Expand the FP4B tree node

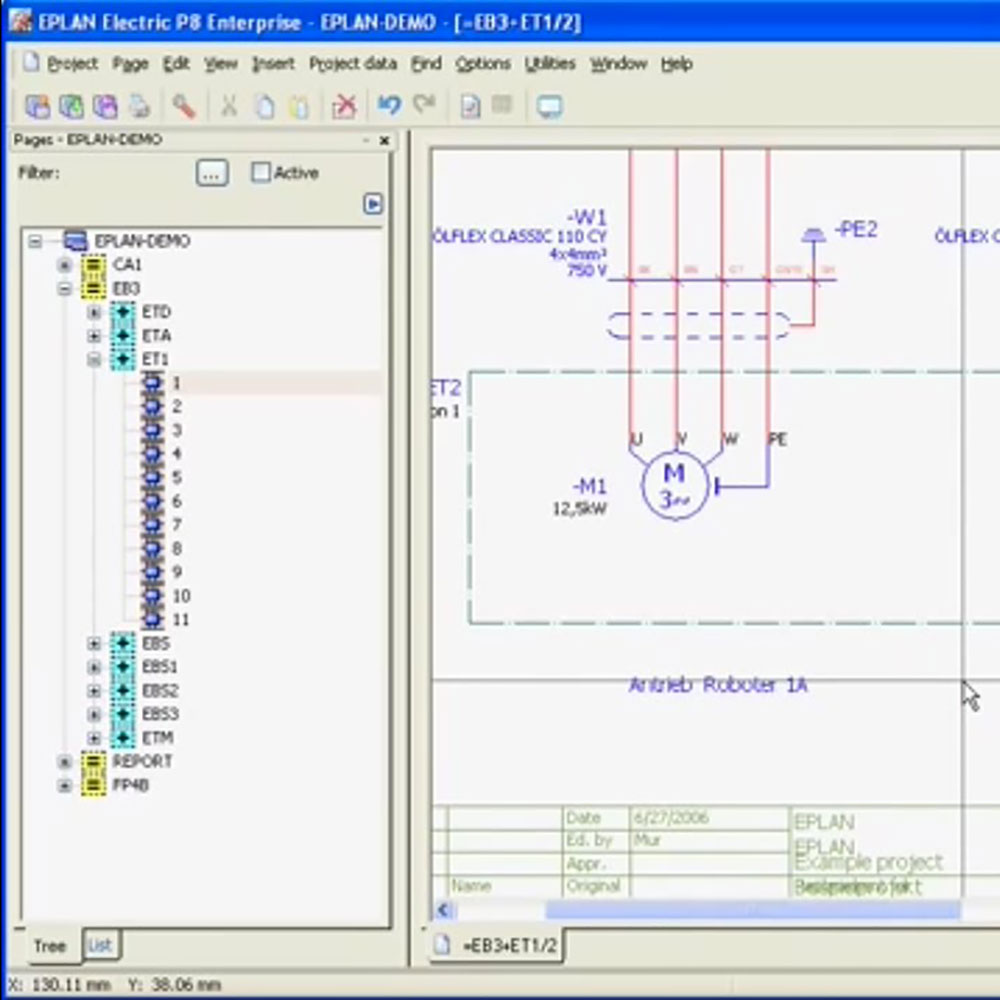(64, 785)
